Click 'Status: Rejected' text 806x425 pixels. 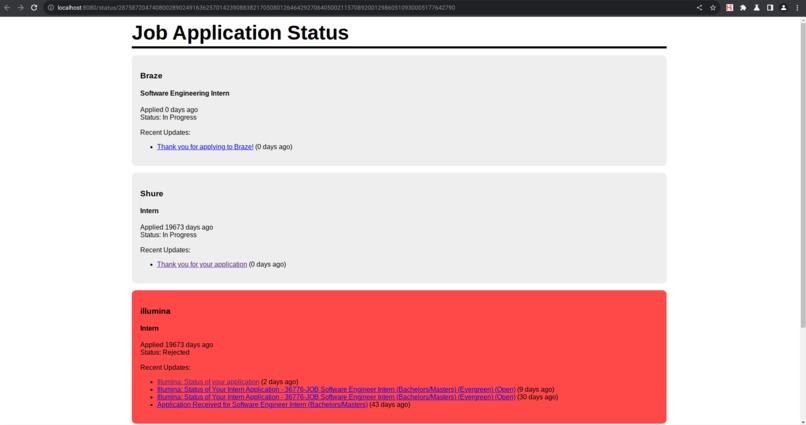(164, 353)
